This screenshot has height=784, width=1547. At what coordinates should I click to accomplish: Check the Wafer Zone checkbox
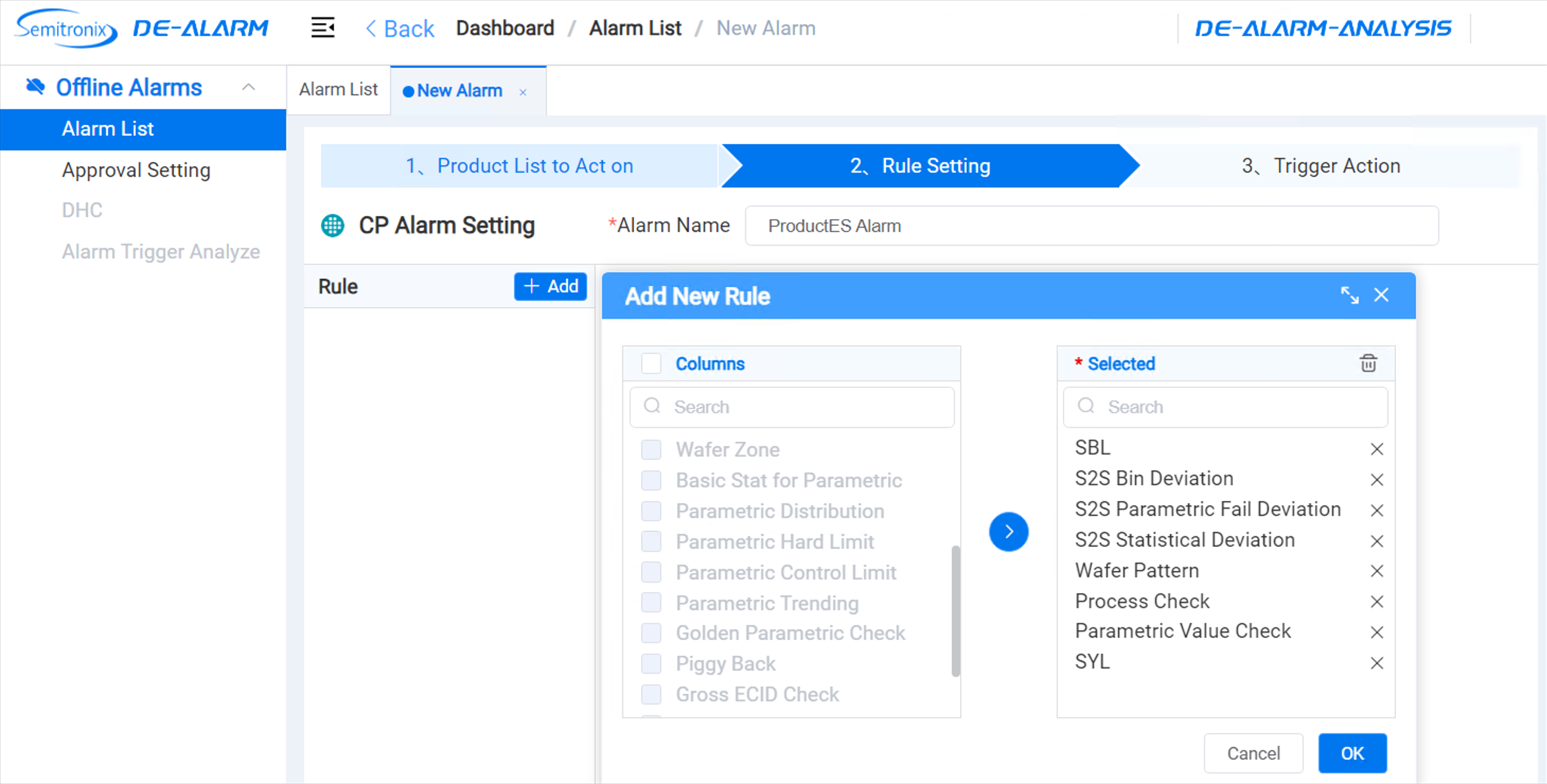(651, 449)
